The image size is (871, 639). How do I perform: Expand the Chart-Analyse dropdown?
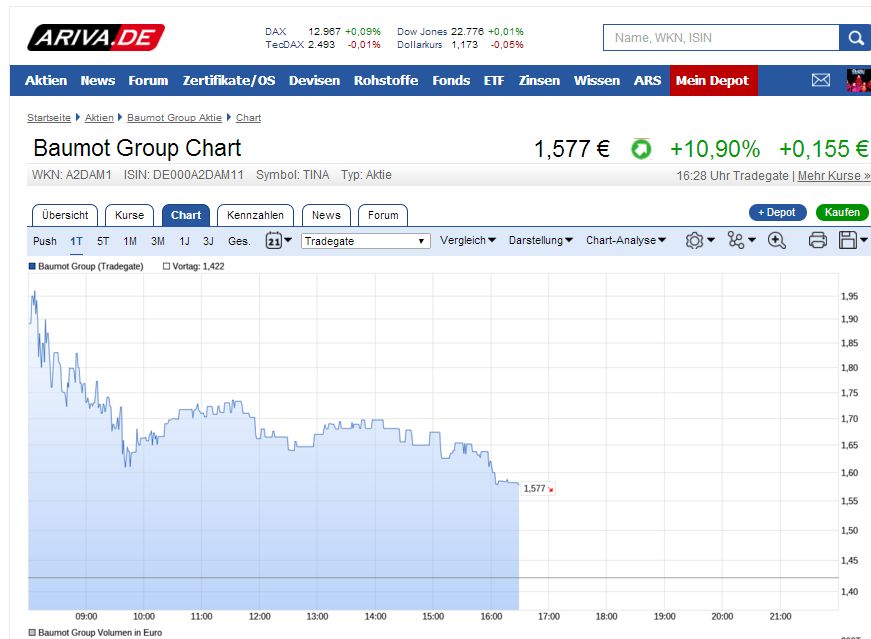[626, 241]
